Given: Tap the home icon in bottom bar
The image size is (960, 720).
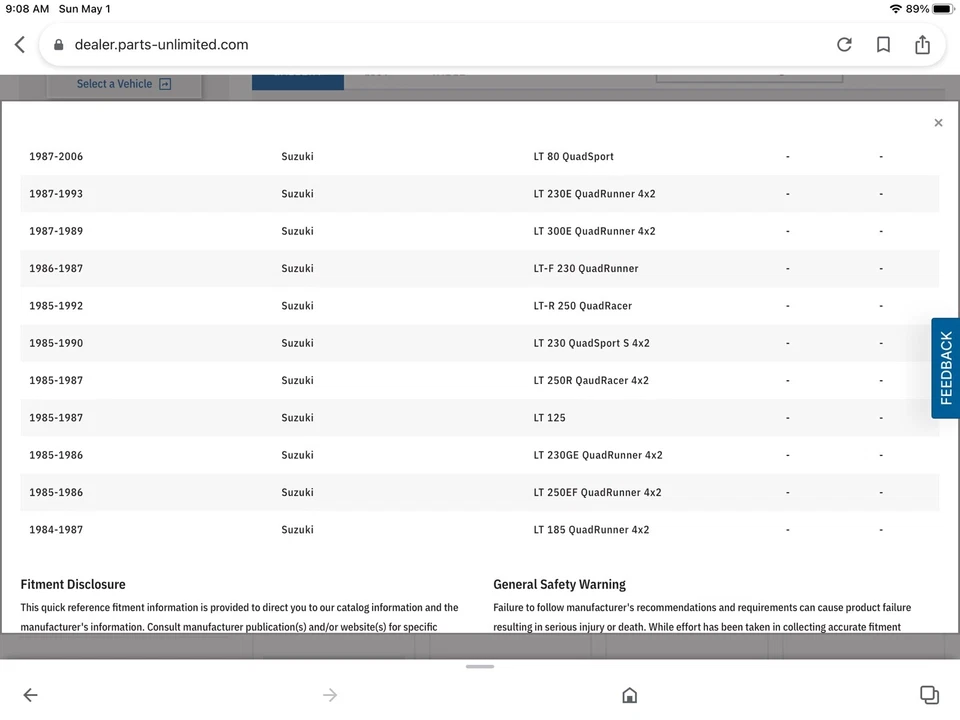Looking at the screenshot, I should pos(629,695).
